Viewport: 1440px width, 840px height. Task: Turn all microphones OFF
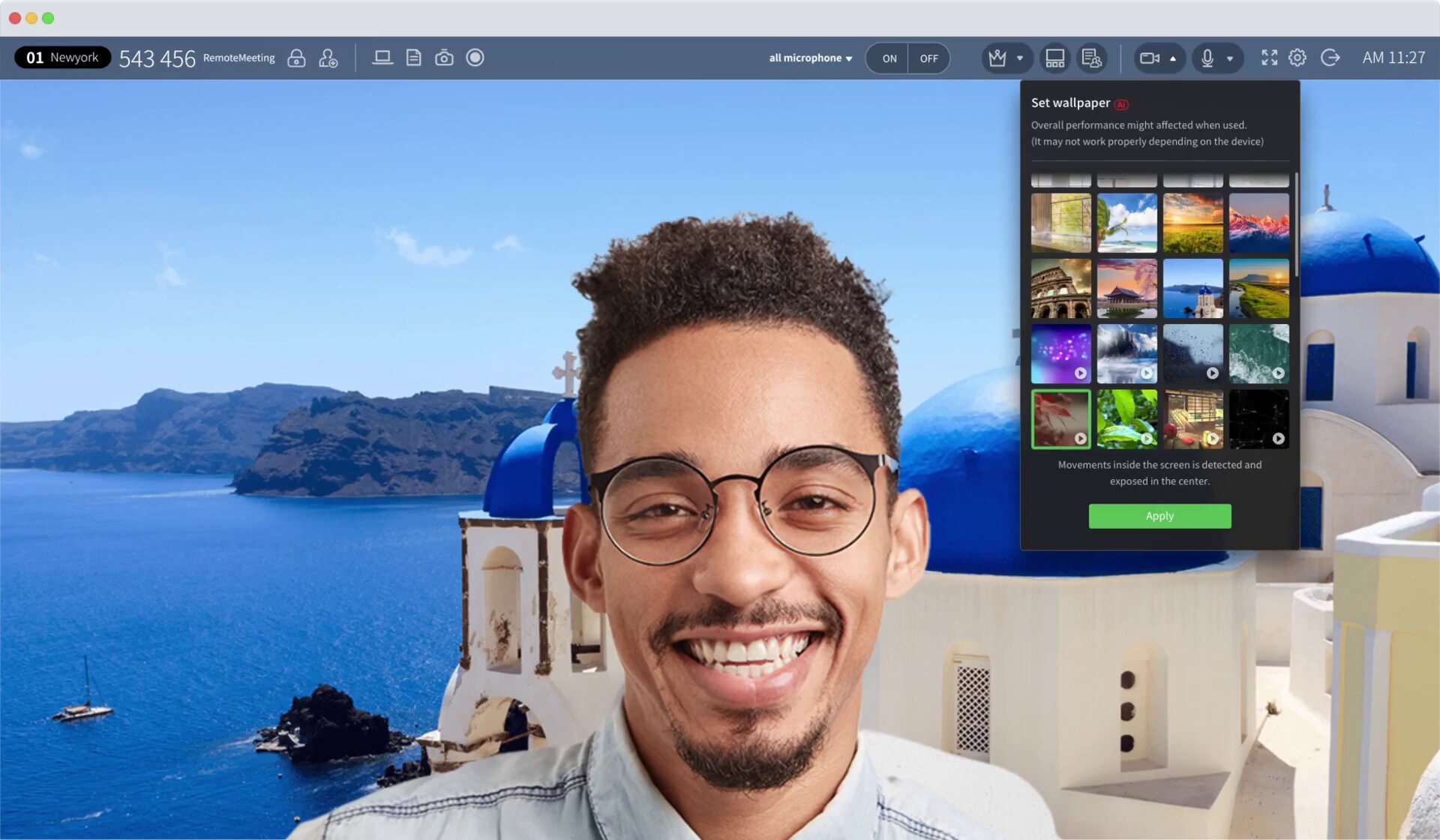928,58
